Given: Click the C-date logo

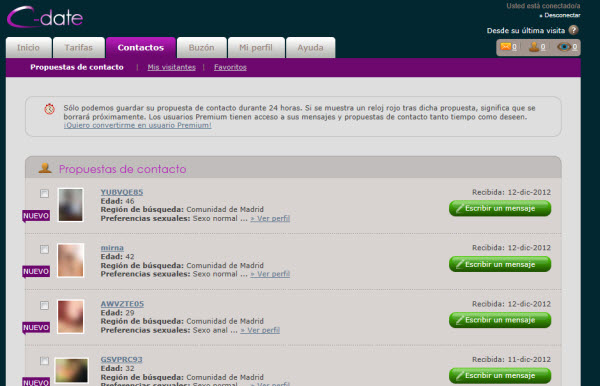Looking at the screenshot, I should (x=45, y=17).
